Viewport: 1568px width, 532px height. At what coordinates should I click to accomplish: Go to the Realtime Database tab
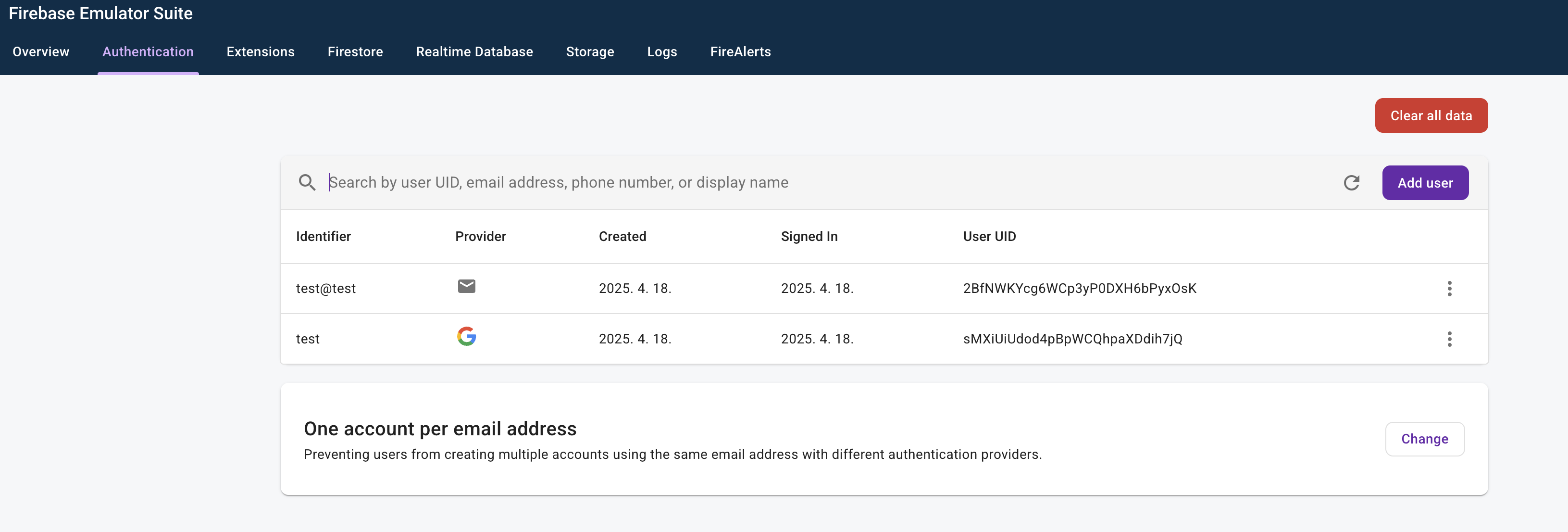(474, 52)
